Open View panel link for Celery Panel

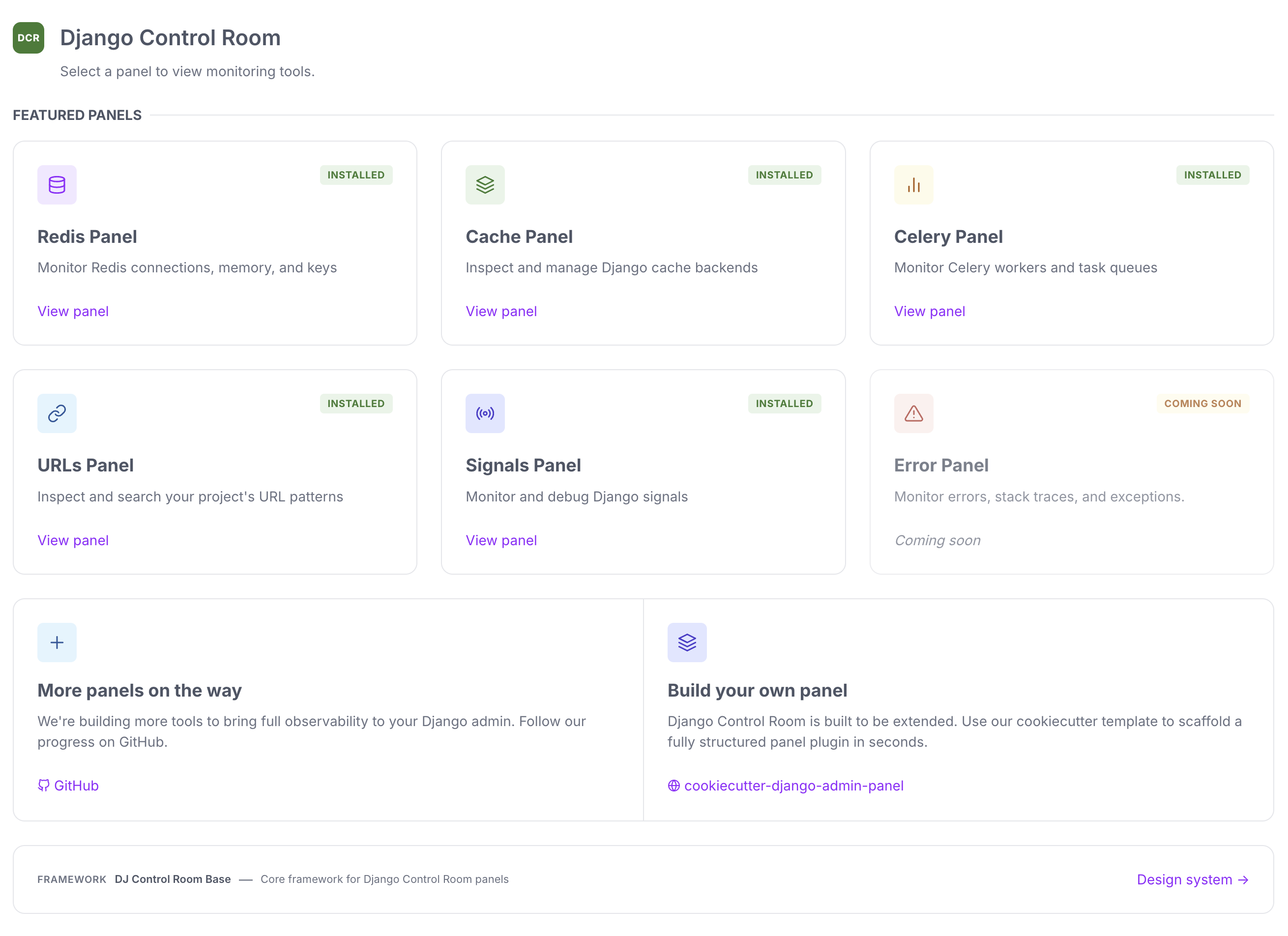click(x=930, y=312)
